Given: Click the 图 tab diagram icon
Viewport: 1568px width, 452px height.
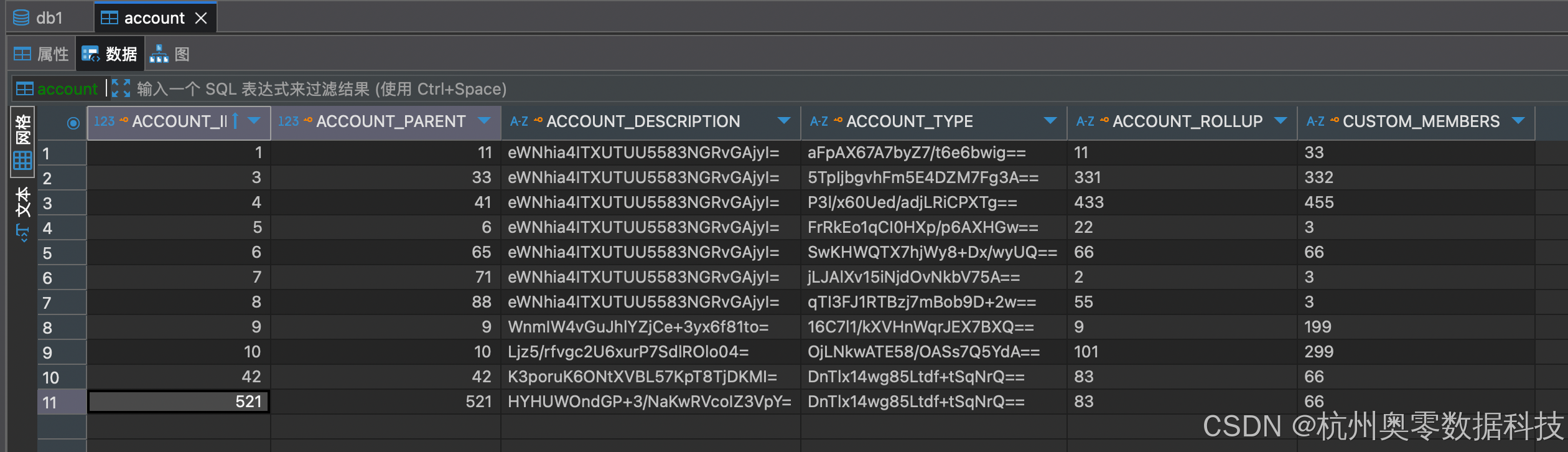Looking at the screenshot, I should 159,54.
